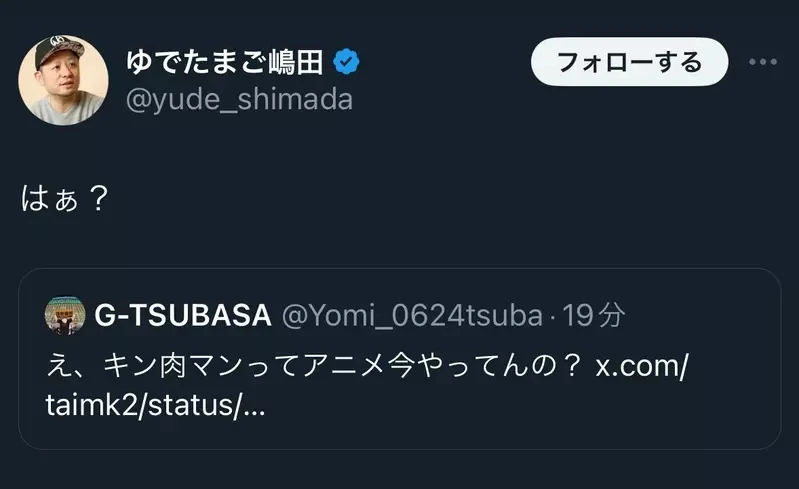
Task: Click the @yude_shimada handle
Action: (238, 99)
